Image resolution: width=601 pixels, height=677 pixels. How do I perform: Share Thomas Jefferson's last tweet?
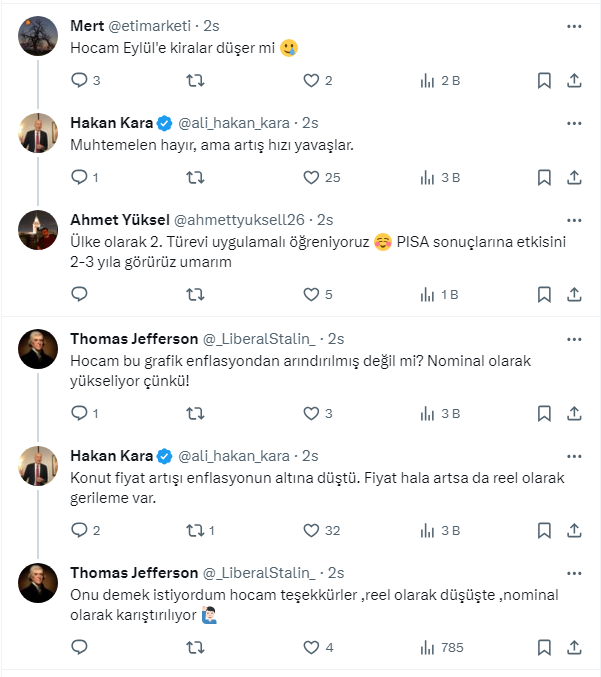coord(575,648)
